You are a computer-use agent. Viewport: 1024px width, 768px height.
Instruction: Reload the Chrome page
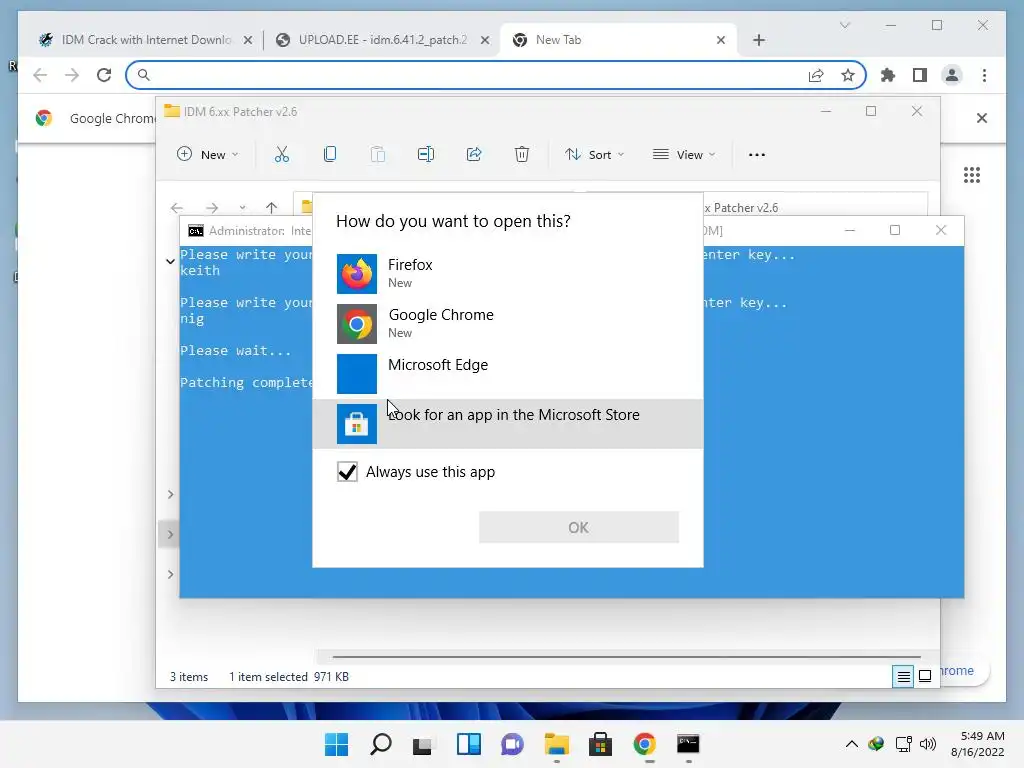click(x=104, y=75)
